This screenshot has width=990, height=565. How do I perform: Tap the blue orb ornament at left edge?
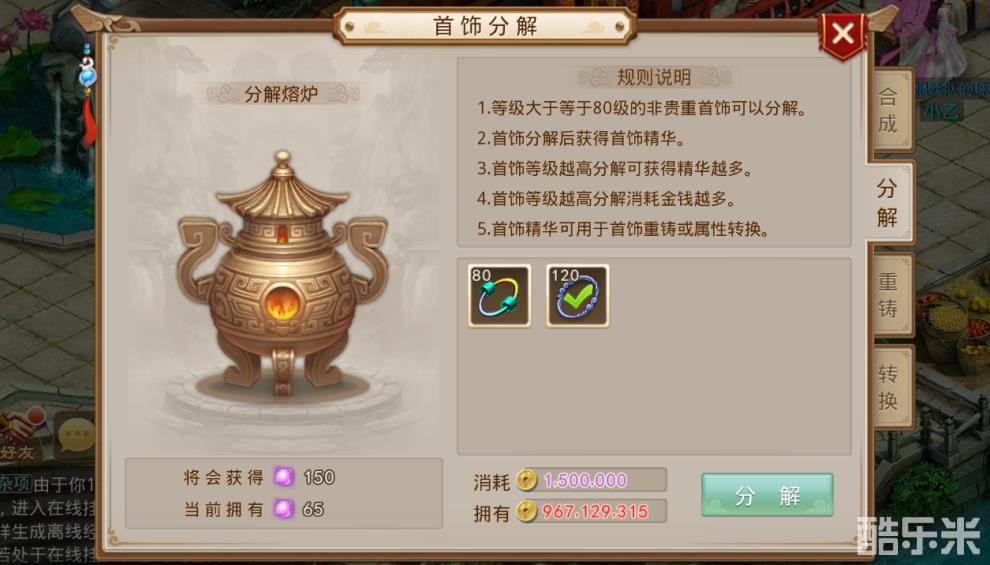[88, 74]
